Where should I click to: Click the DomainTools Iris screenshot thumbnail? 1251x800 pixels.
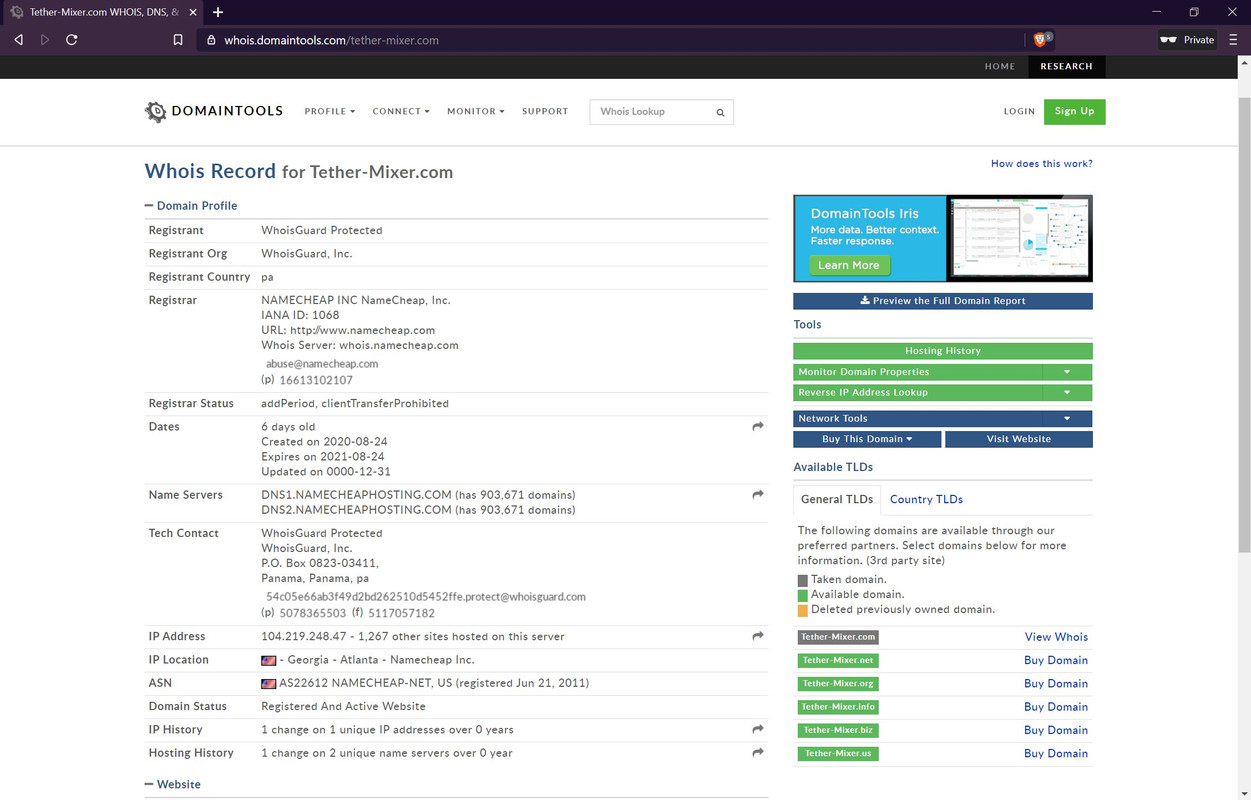(1018, 238)
